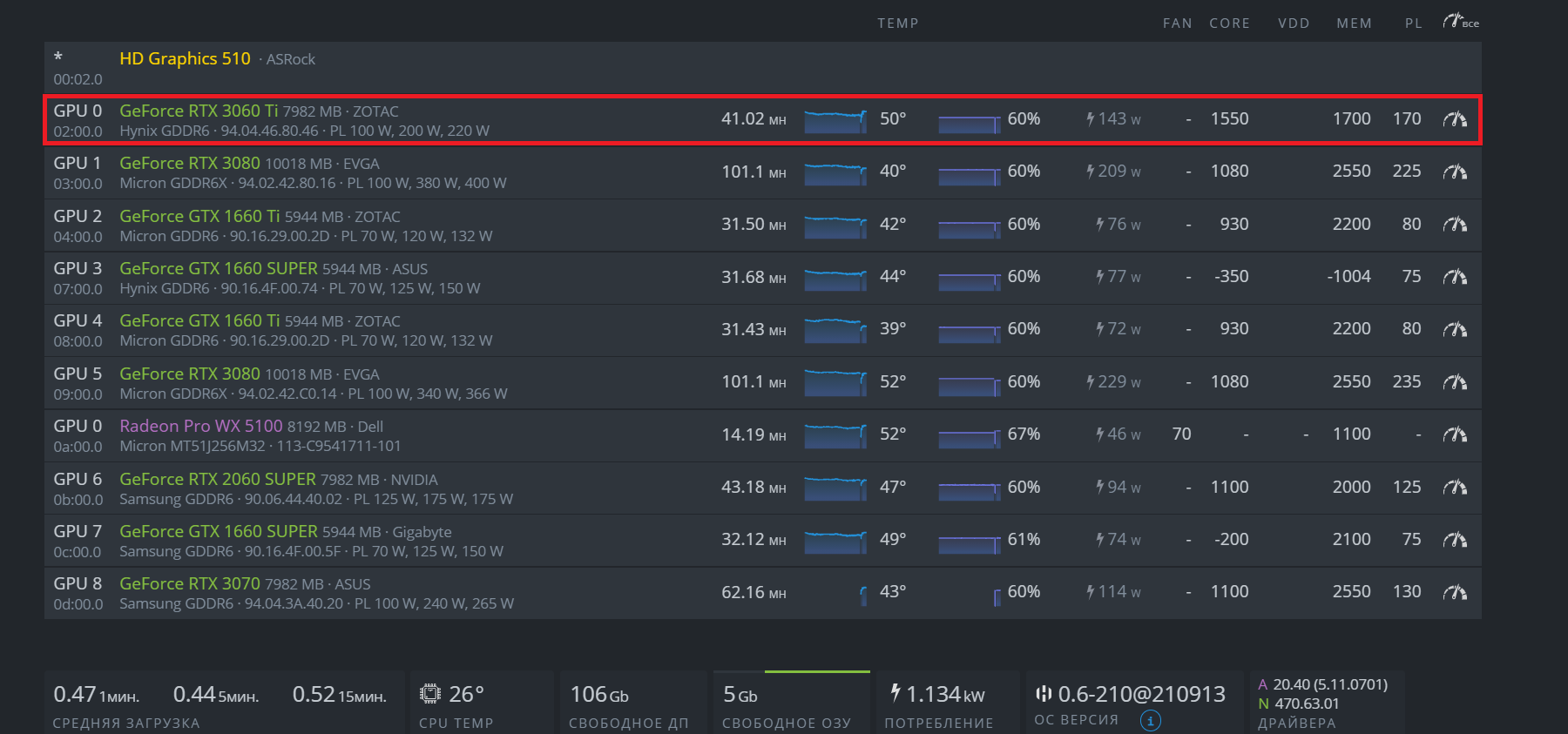Image resolution: width=1568 pixels, height=734 pixels.
Task: Open the temperature graph for Radeon Pro WX 5100
Action: [835, 436]
